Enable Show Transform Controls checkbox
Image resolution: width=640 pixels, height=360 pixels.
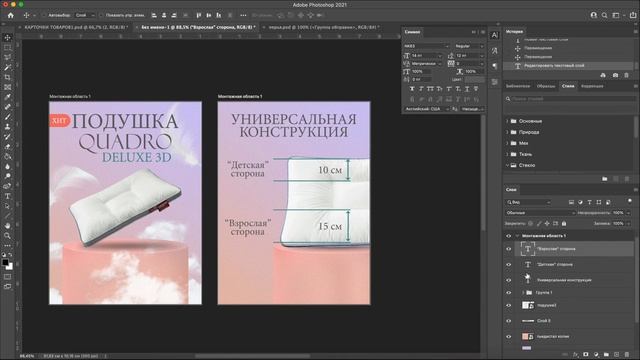(x=101, y=15)
